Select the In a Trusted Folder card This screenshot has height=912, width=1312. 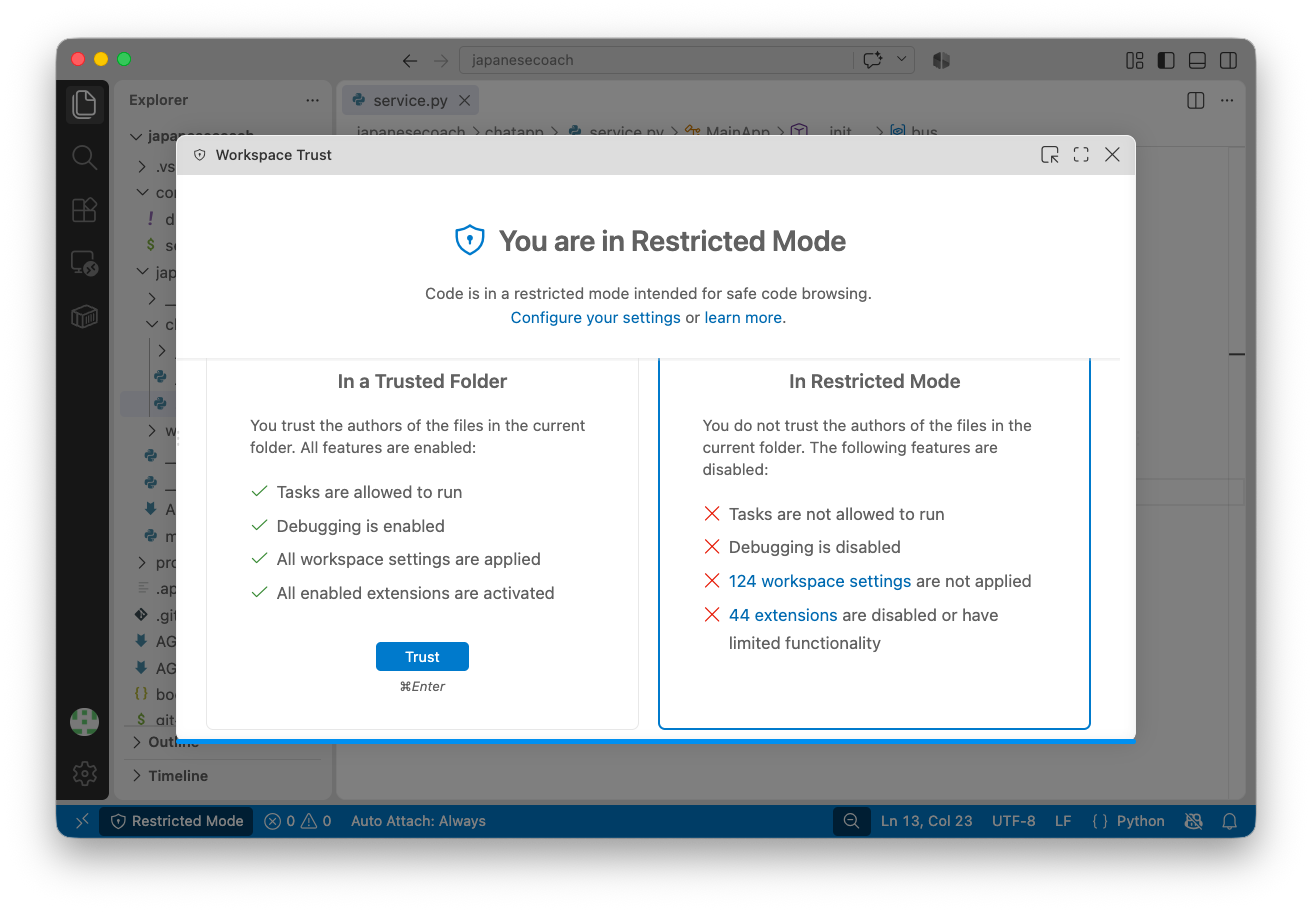pyautogui.click(x=422, y=544)
